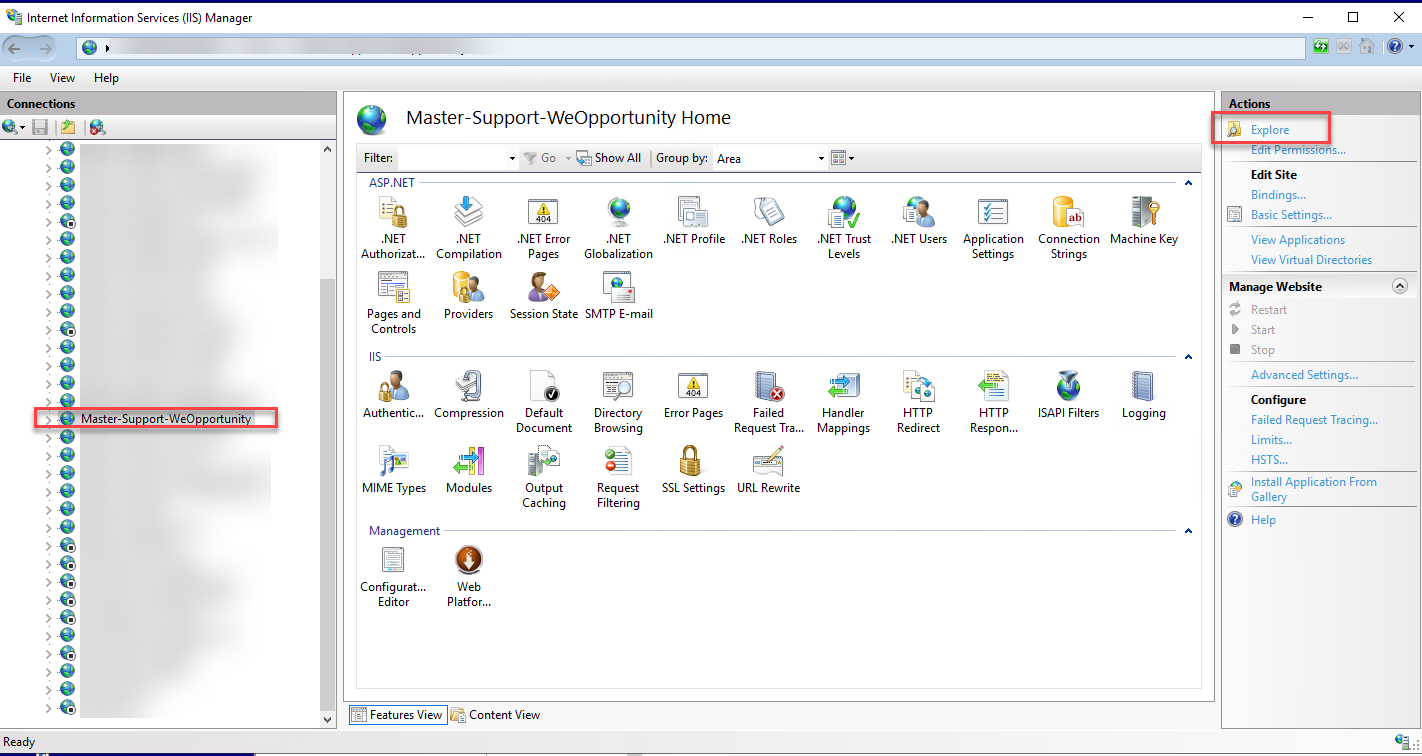Open Output Caching feature
This screenshot has width=1422, height=756.
543,476
